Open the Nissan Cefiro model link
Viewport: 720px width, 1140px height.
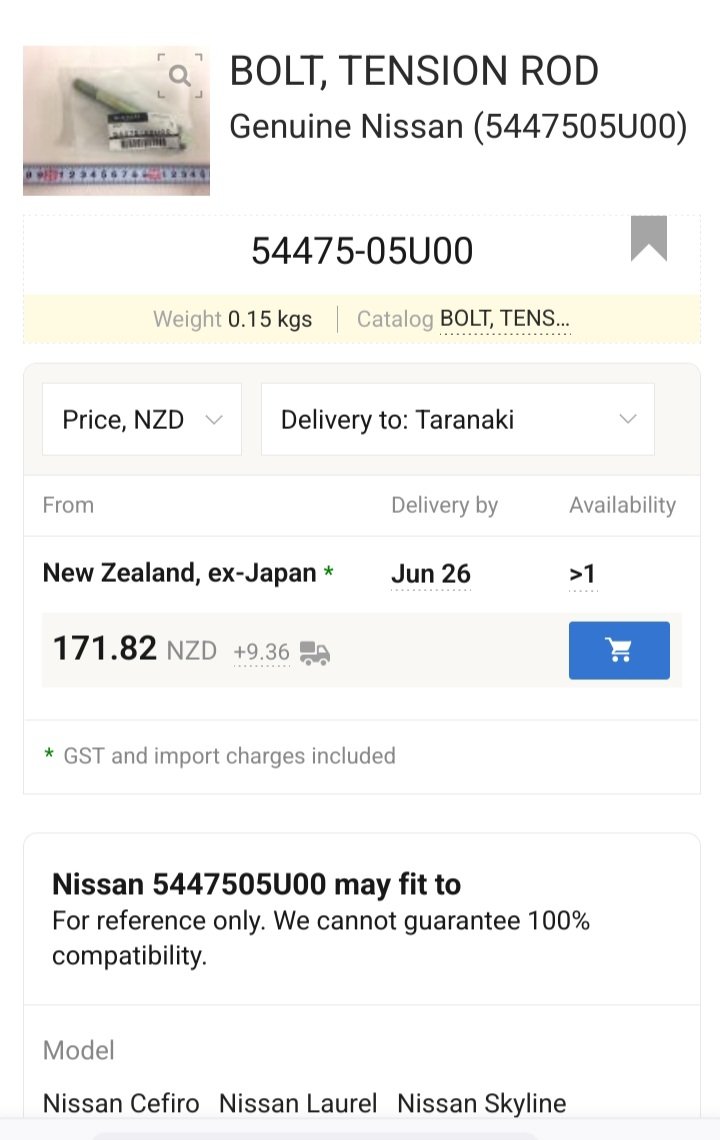point(121,1103)
